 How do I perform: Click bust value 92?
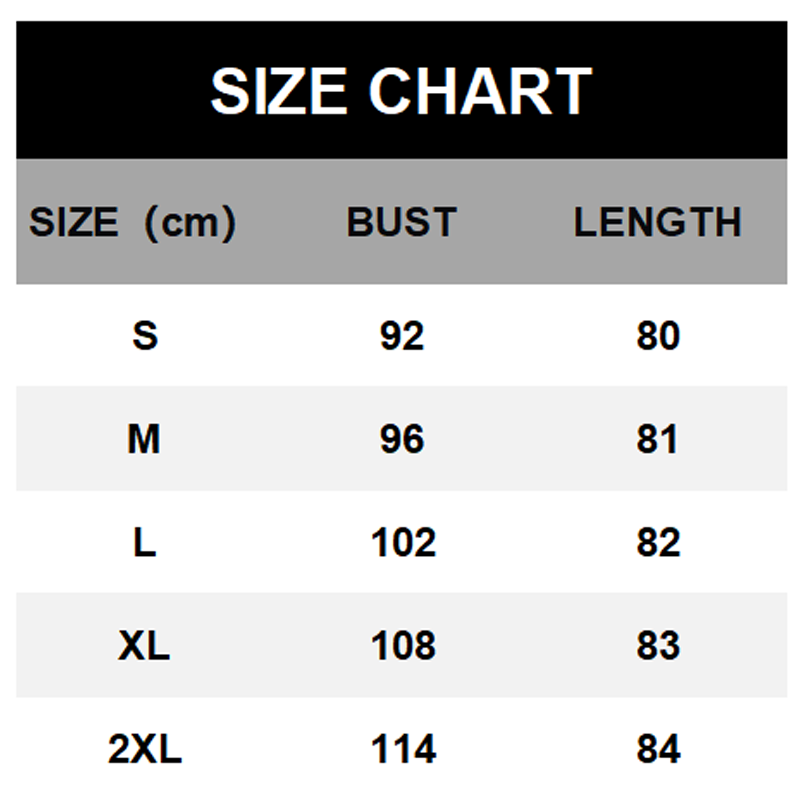pyautogui.click(x=402, y=336)
